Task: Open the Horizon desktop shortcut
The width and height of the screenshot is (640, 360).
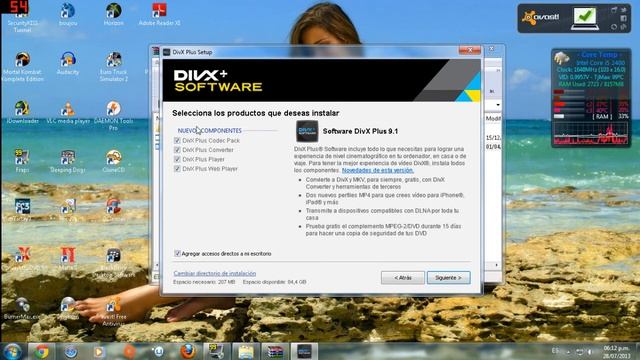Action: [113, 15]
